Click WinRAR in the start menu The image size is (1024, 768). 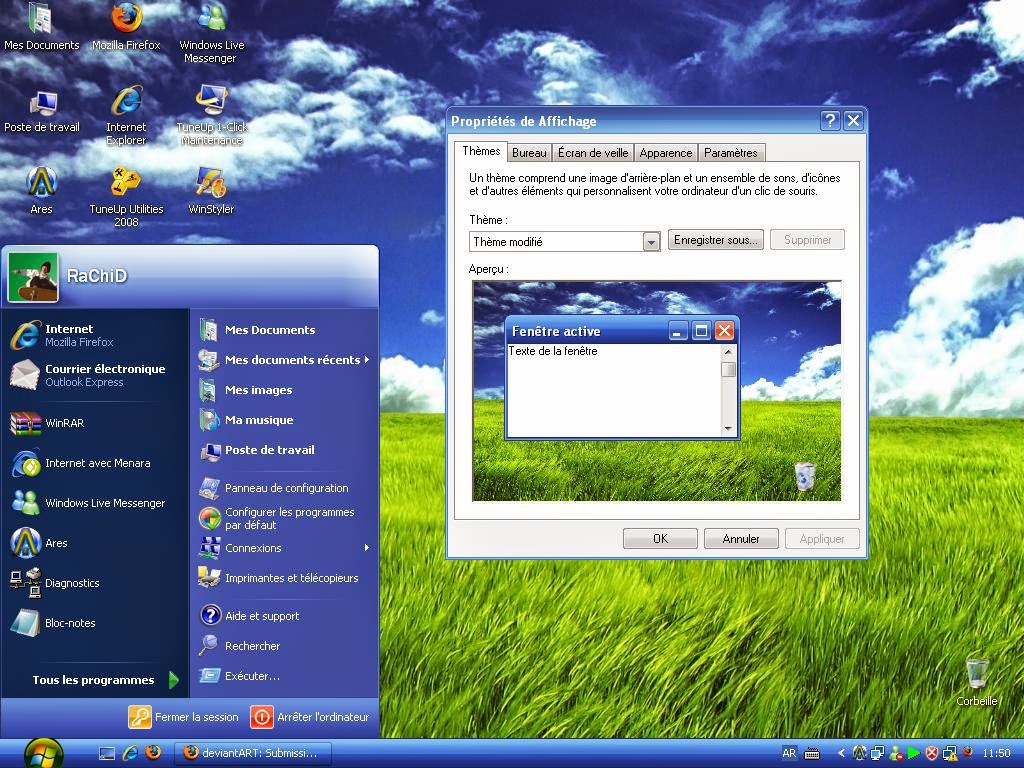[x=64, y=423]
